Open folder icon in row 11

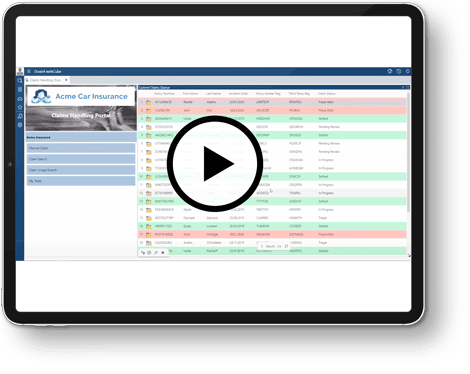tap(149, 185)
